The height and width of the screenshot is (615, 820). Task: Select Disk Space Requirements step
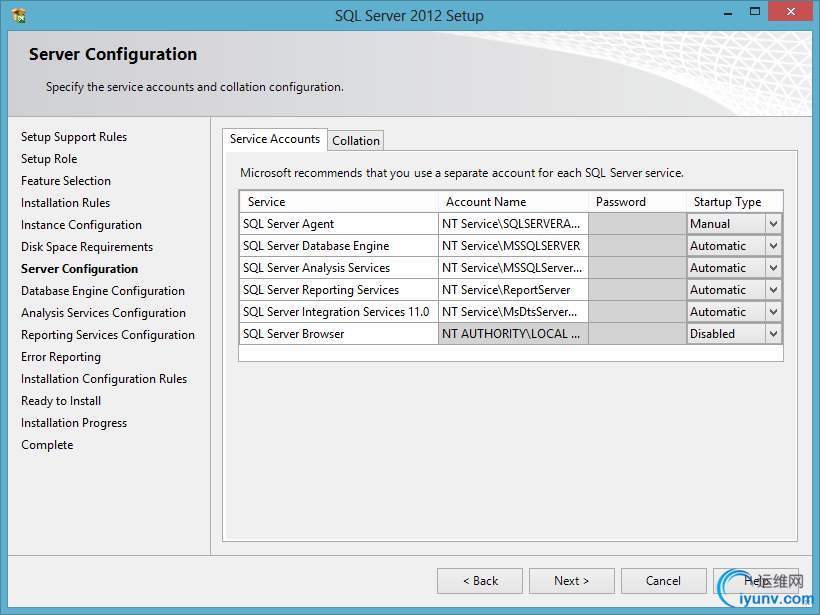pyautogui.click(x=87, y=247)
